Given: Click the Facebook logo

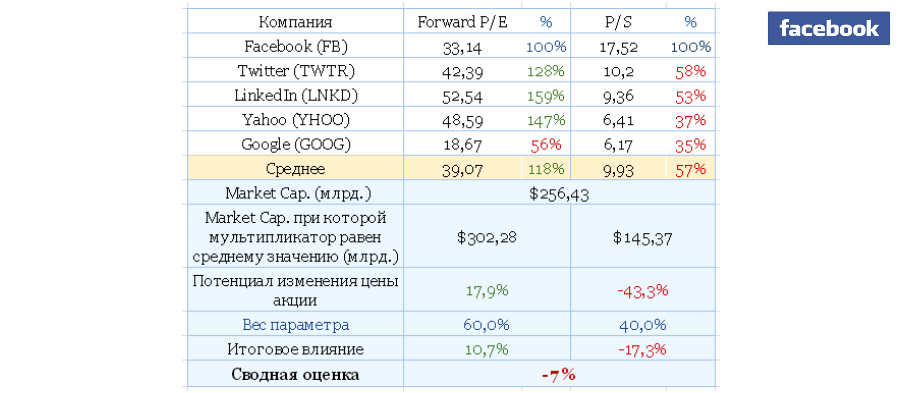Looking at the screenshot, I should coord(828,28).
